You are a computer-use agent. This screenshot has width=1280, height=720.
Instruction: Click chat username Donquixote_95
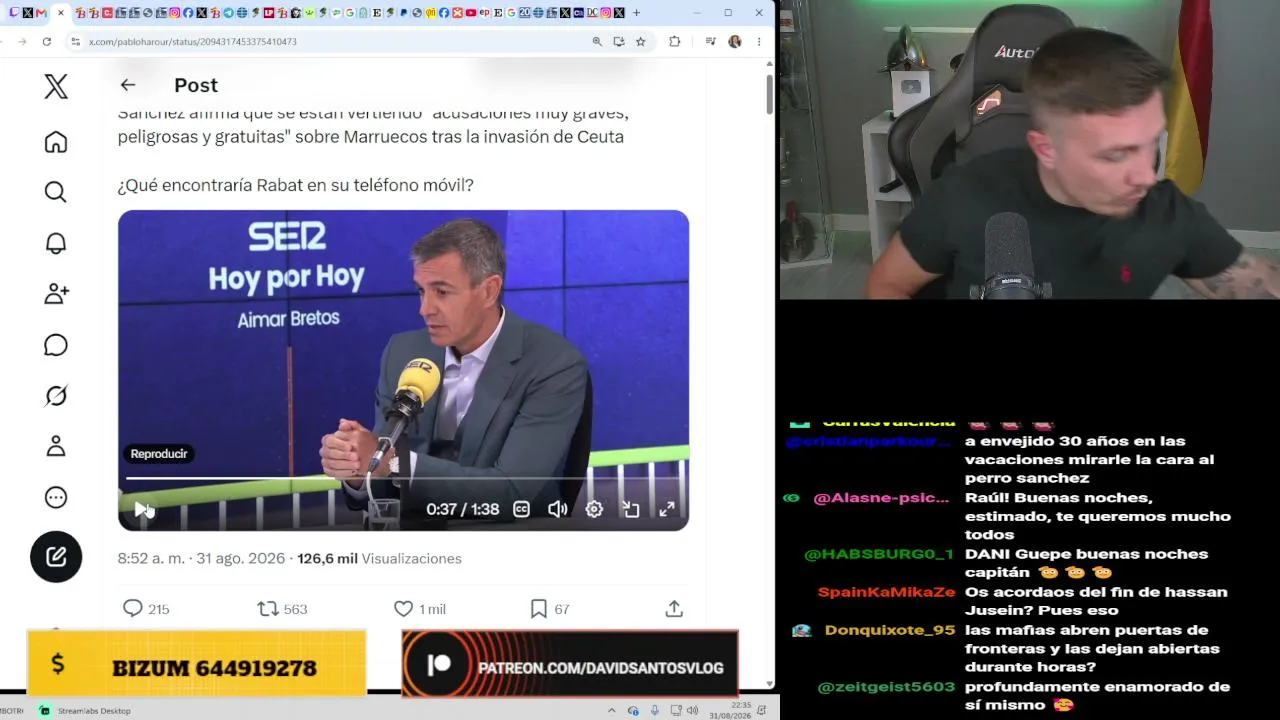[890, 630]
